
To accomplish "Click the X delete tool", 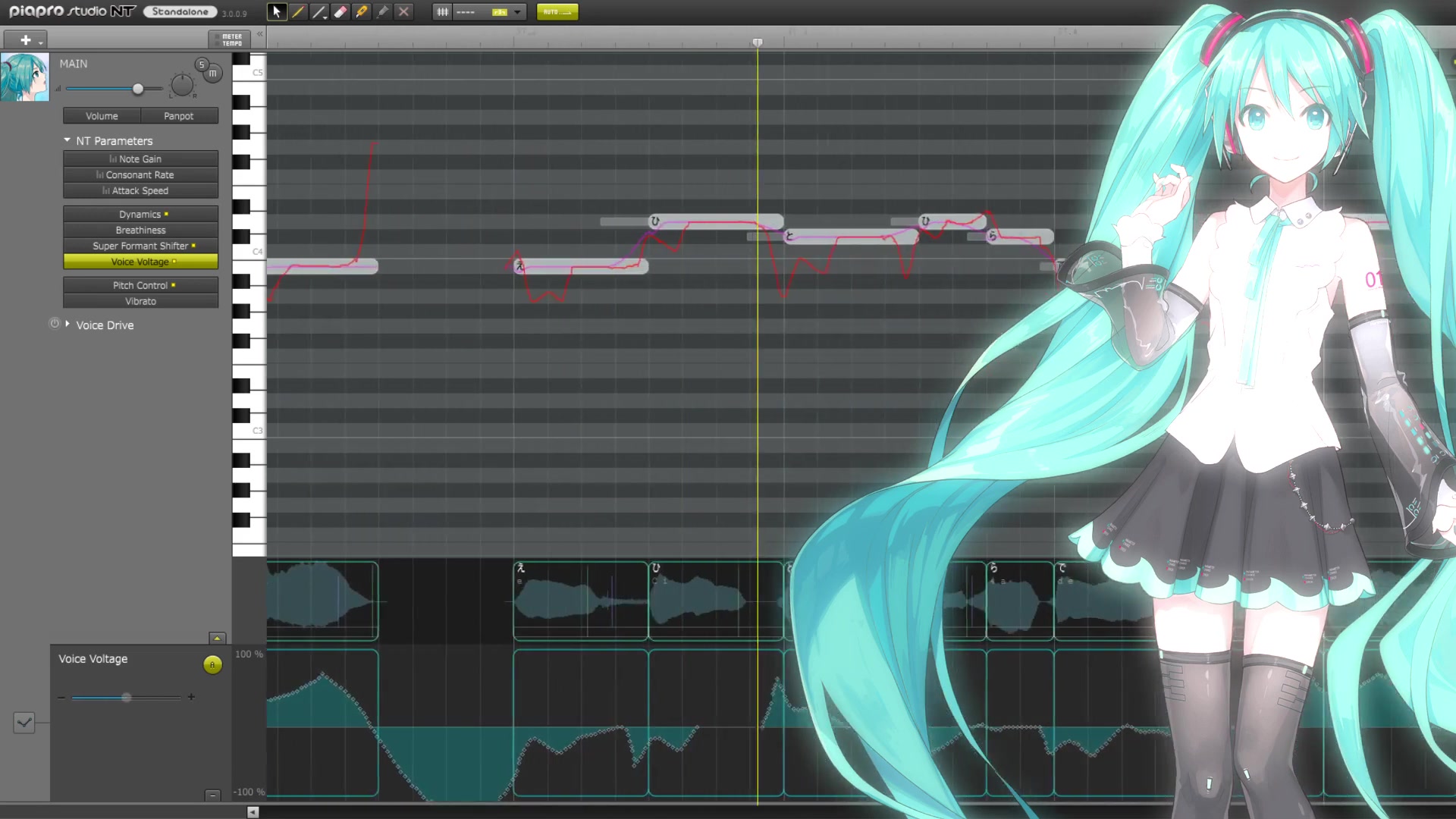I will point(404,11).
